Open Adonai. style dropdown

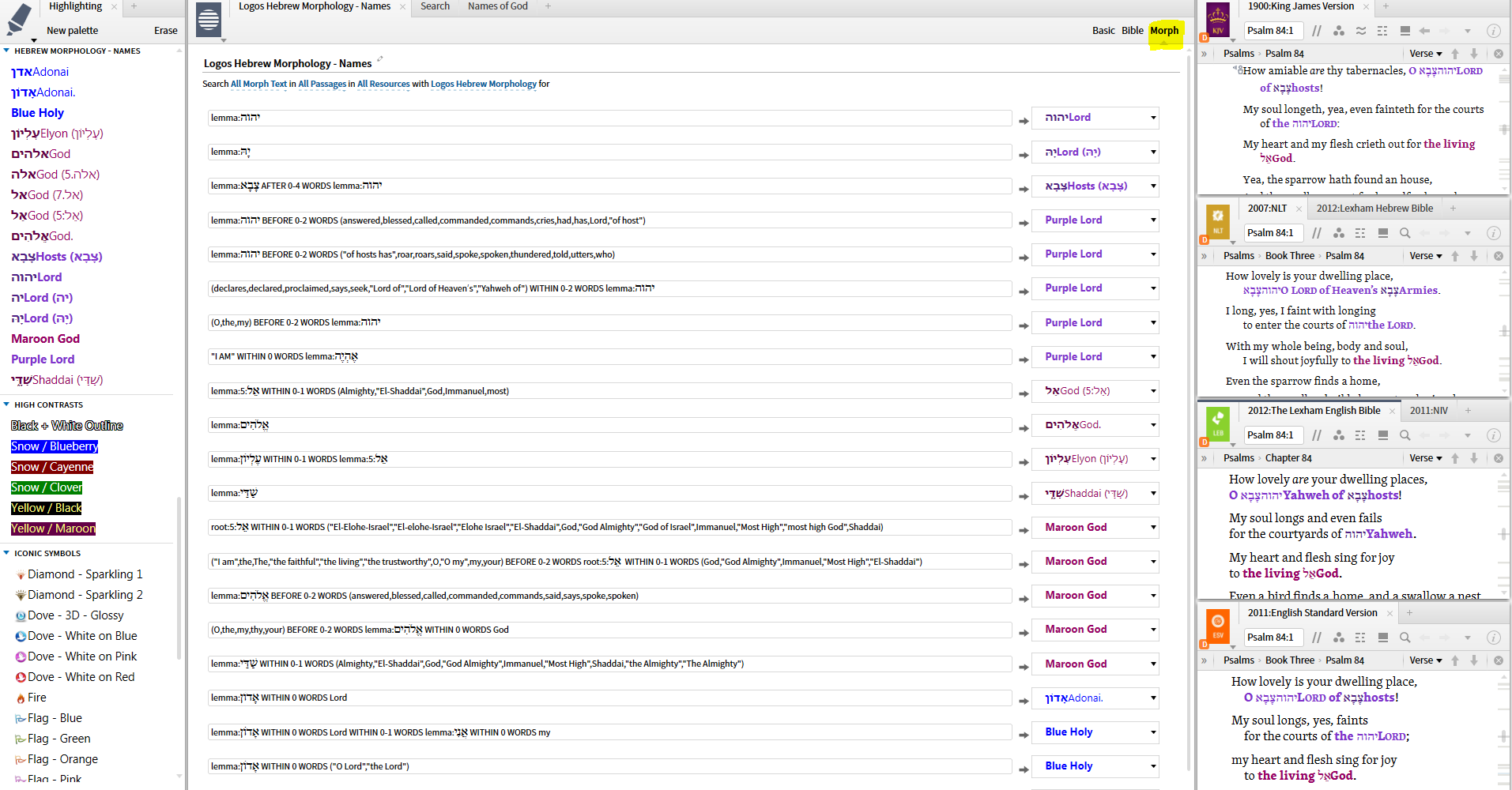pos(1153,698)
